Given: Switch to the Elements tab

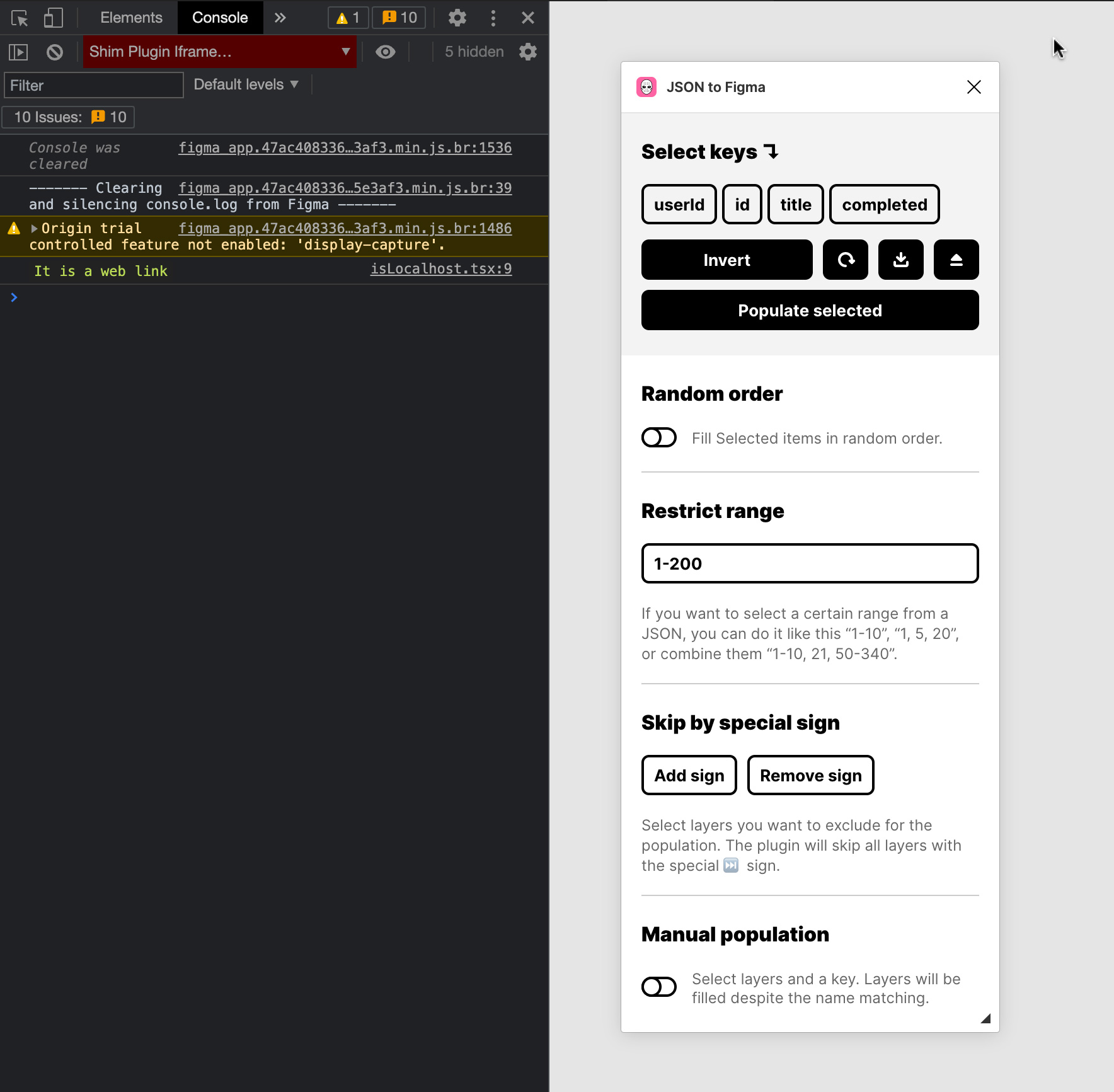Looking at the screenshot, I should pyautogui.click(x=130, y=18).
